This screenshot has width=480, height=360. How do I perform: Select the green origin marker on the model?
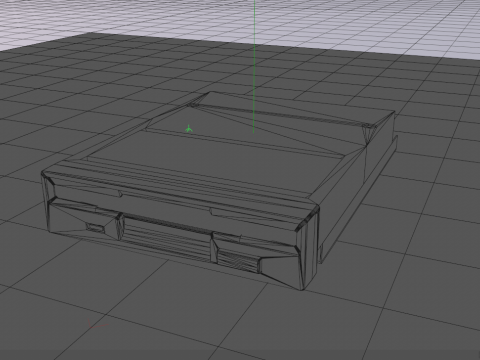point(189,129)
